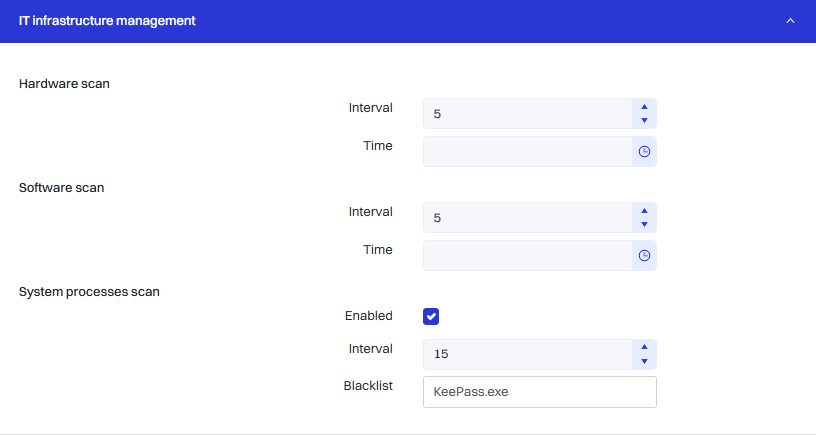Screen dimensions: 816x435
Task: Decrease the Software scan interval value
Action: 644,225
